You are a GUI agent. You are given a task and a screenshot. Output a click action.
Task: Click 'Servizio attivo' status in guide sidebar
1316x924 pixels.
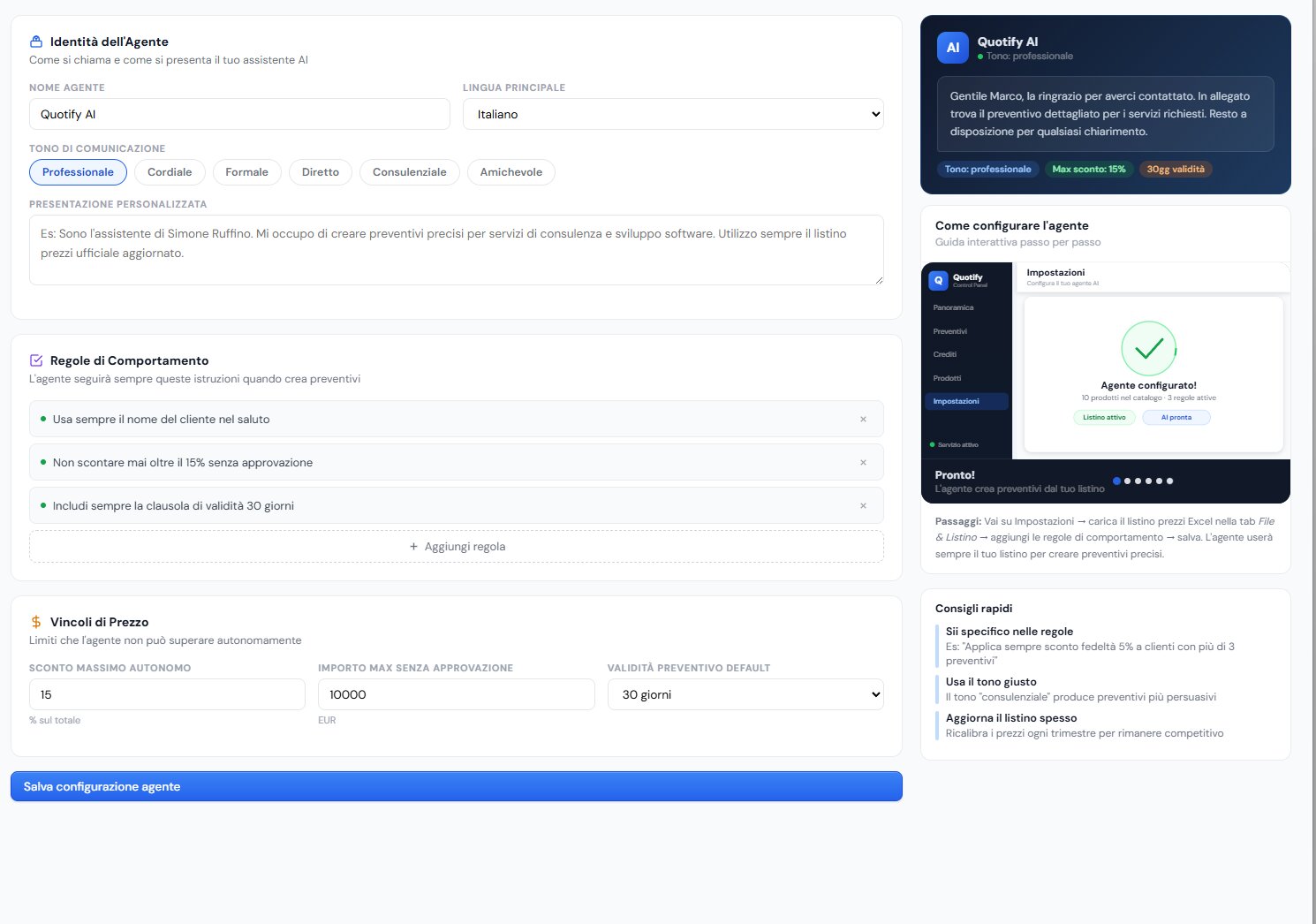(954, 445)
